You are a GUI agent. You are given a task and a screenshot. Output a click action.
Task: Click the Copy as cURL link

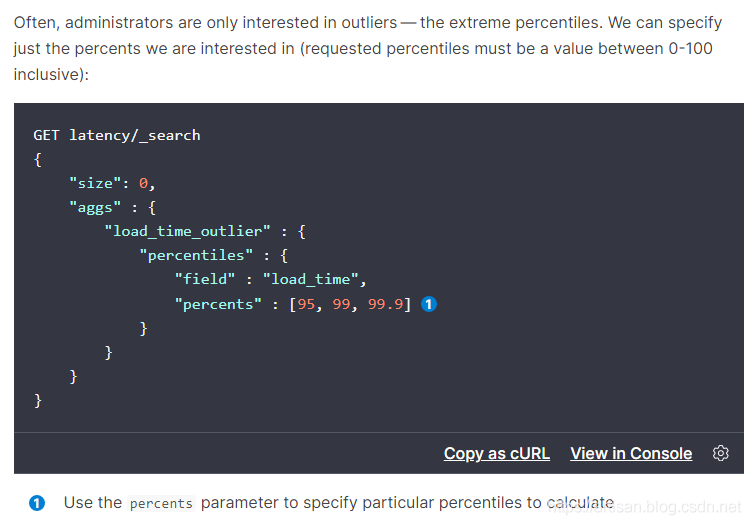coord(496,453)
